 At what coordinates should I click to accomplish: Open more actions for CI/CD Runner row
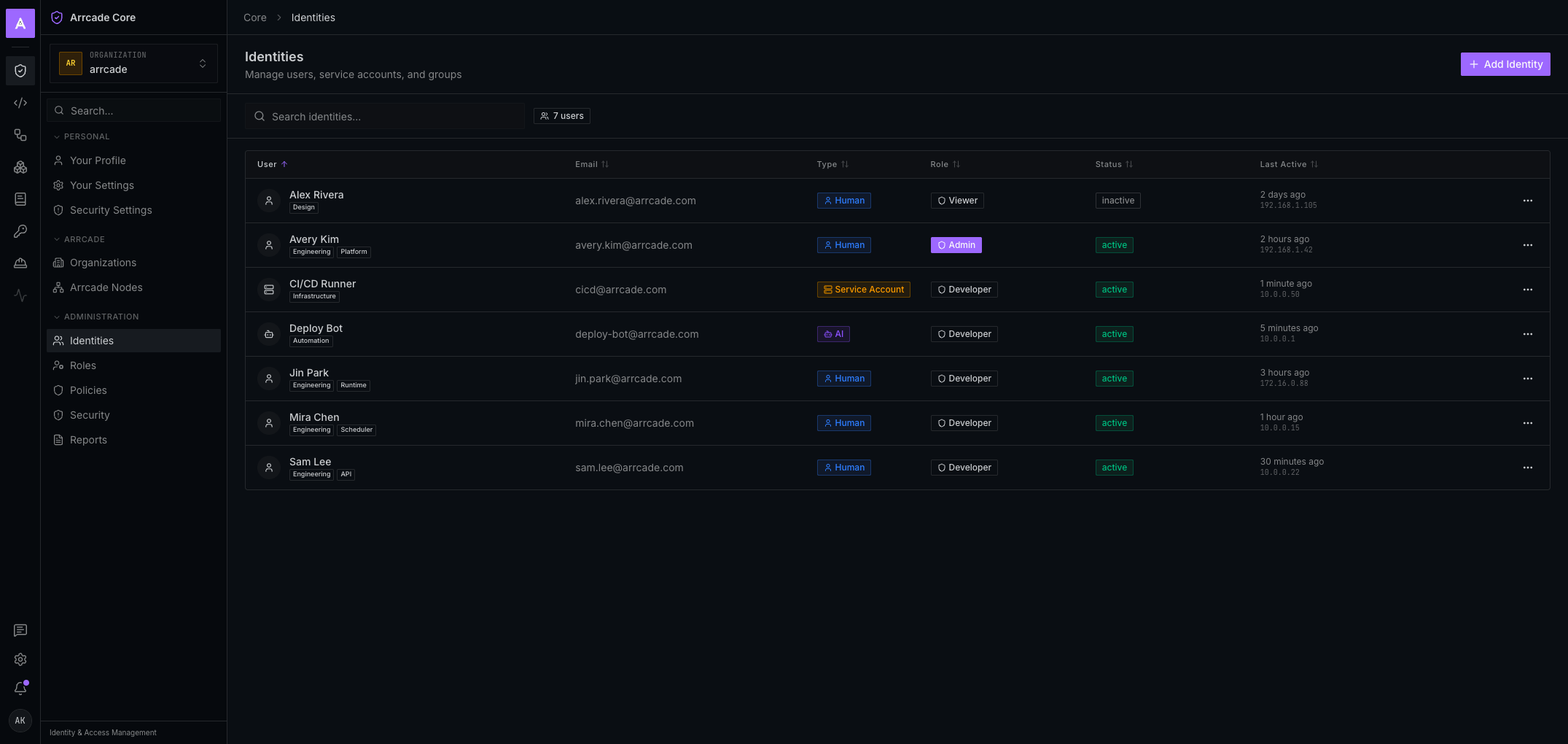[x=1528, y=290]
